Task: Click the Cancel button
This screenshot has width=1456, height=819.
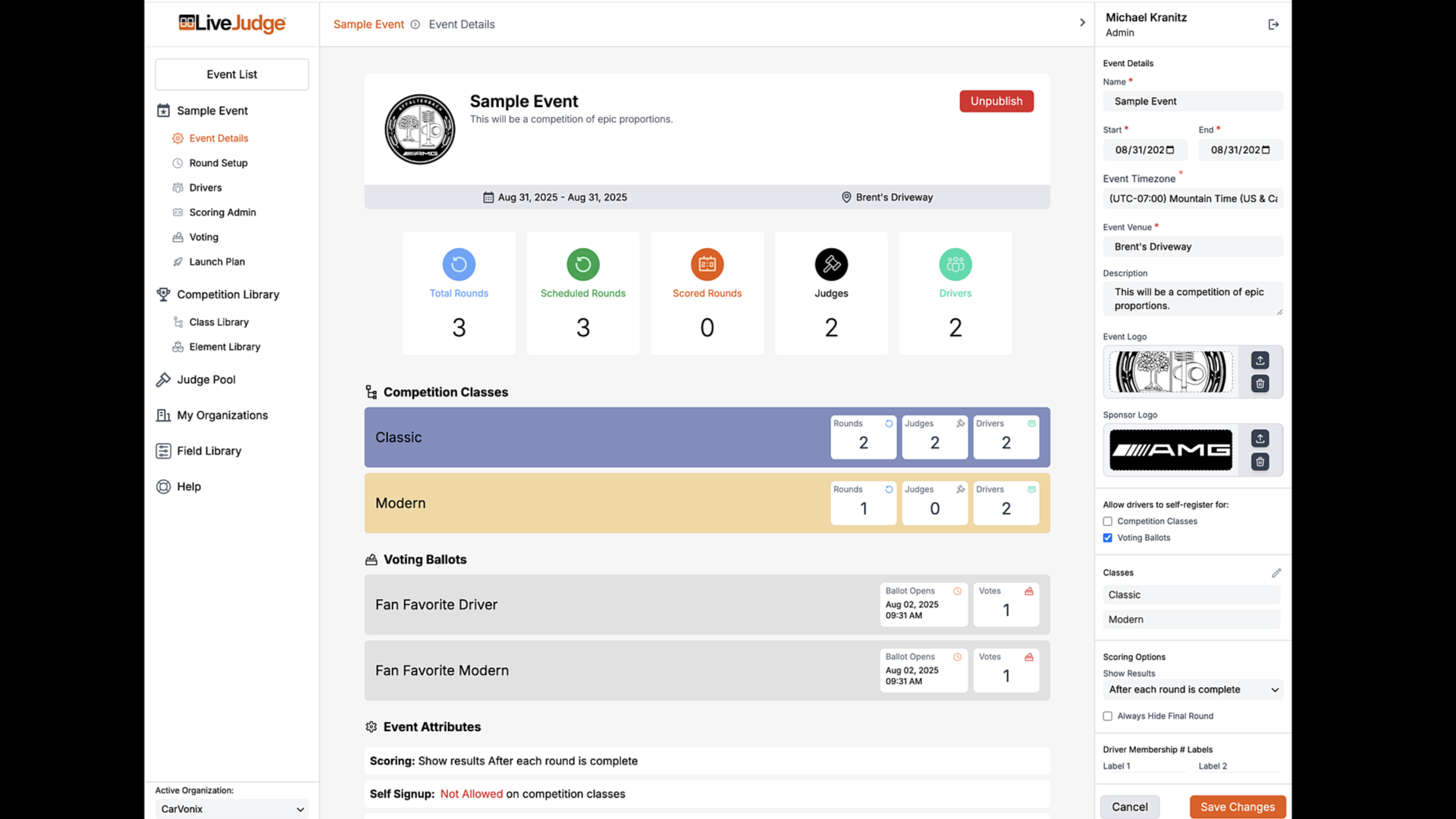Action: point(1130,807)
